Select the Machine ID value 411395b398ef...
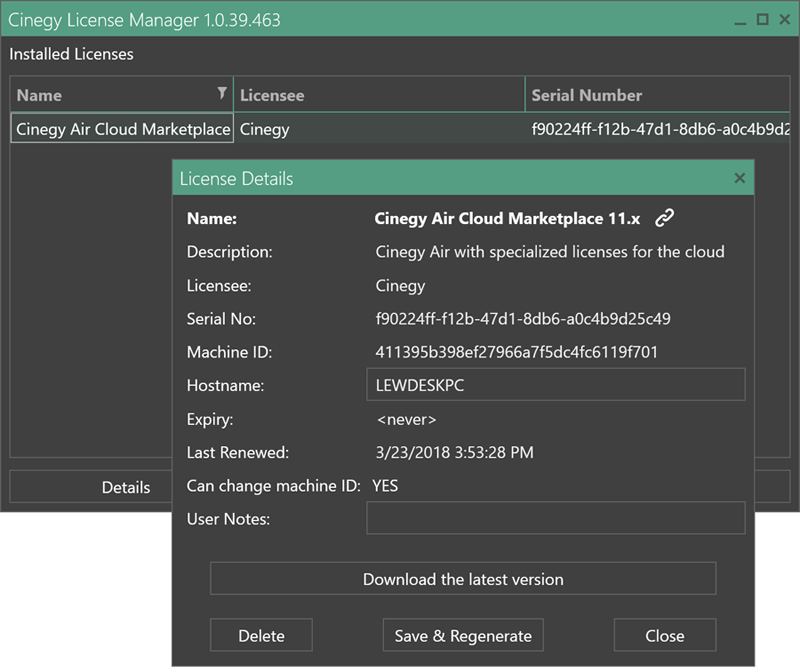Screen dimensions: 800x672 pos(516,352)
